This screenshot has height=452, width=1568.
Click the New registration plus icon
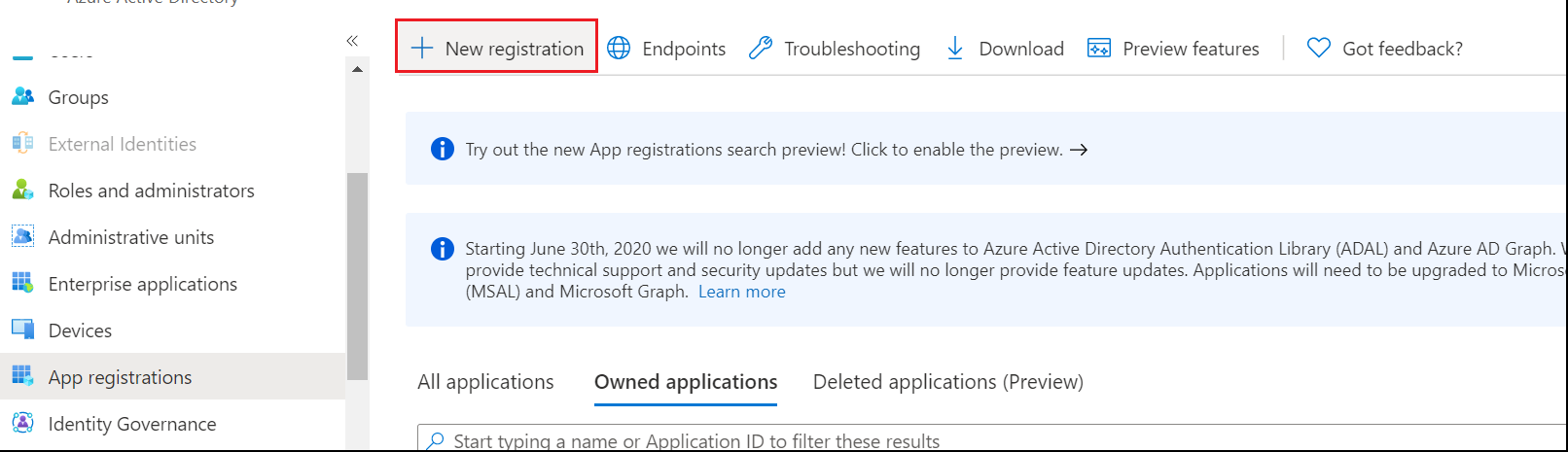[x=422, y=48]
